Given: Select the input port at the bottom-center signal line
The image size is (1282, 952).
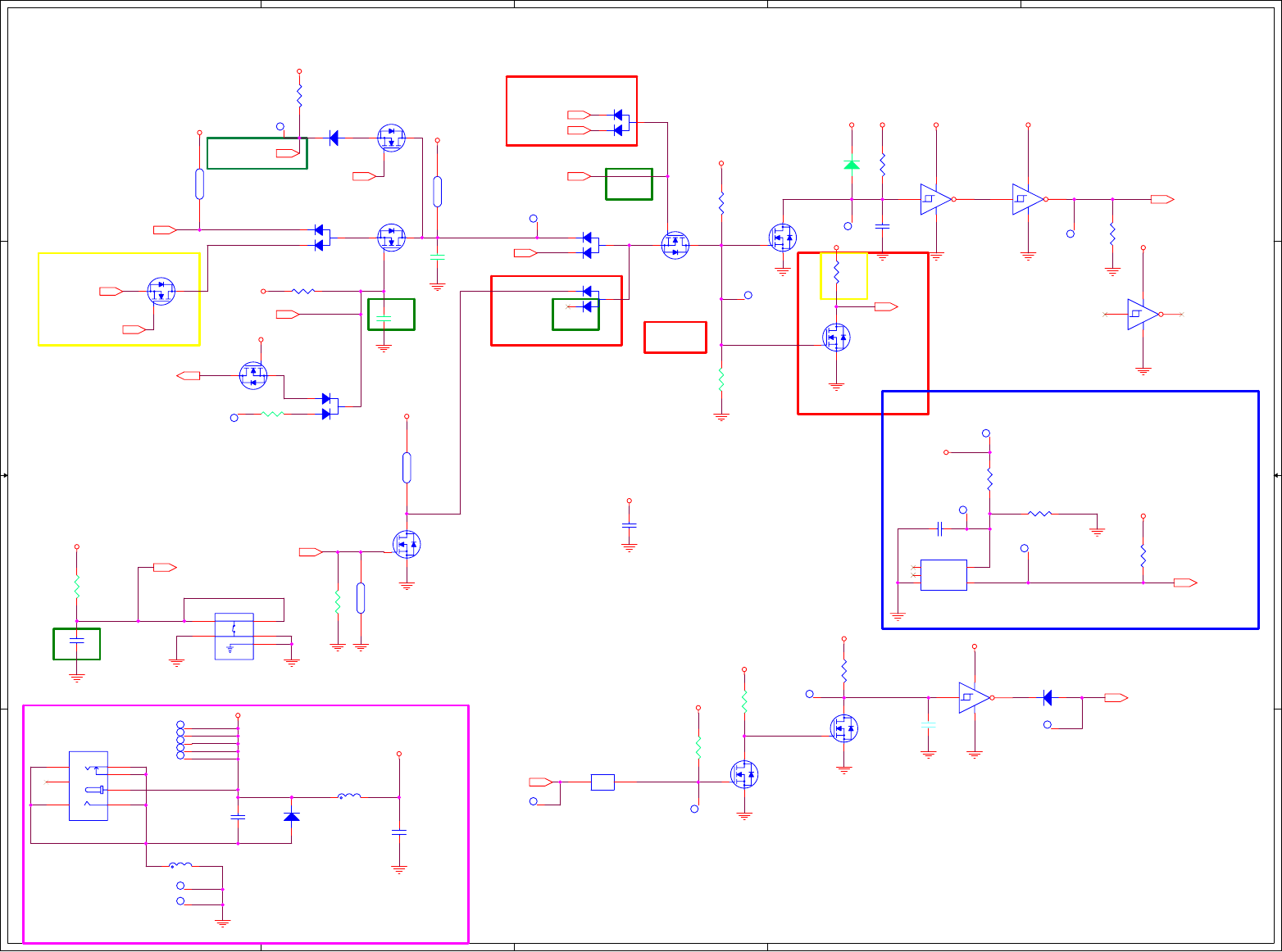Looking at the screenshot, I should coord(541,782).
